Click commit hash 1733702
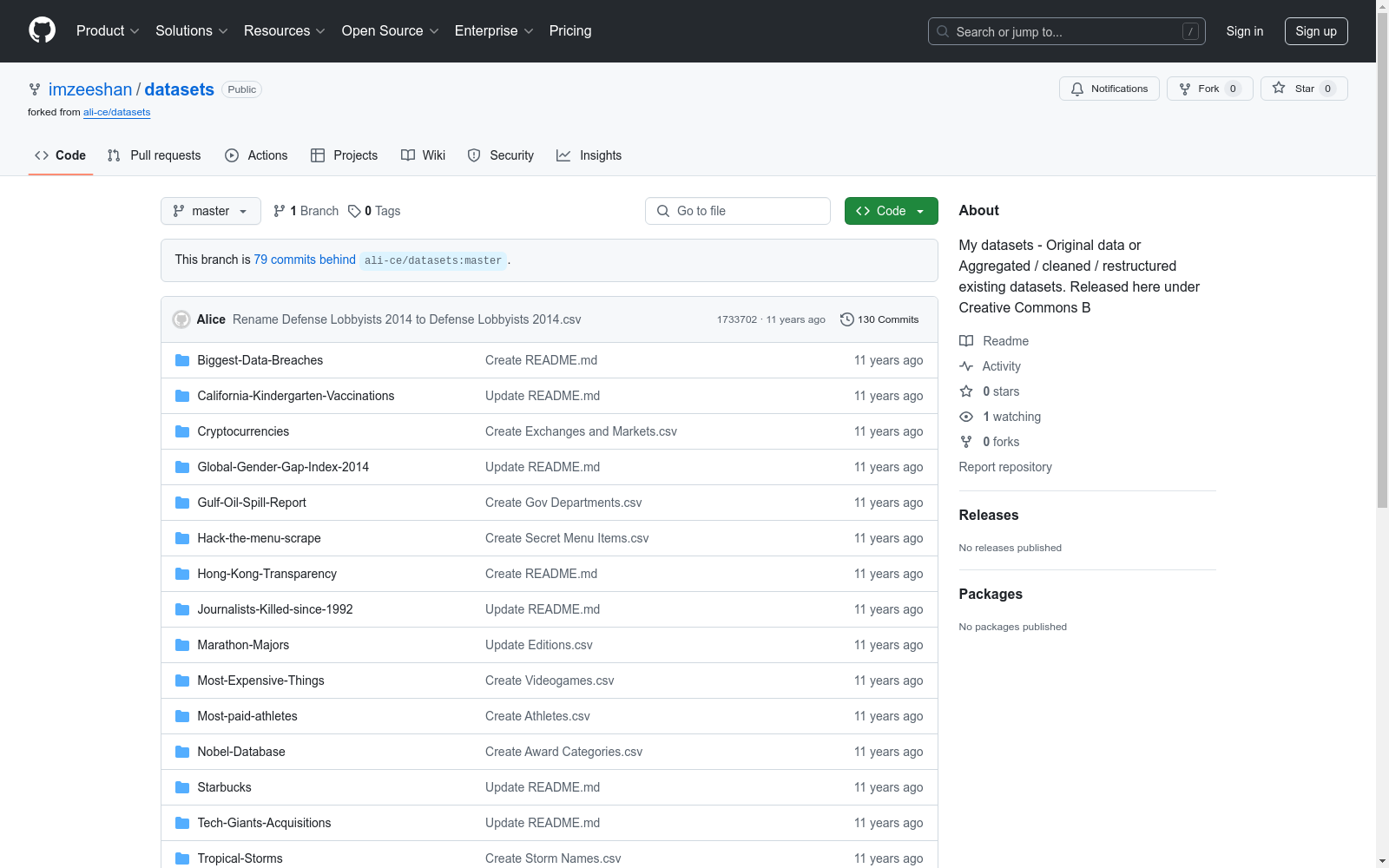Screen dimensions: 1389x868 point(737,319)
